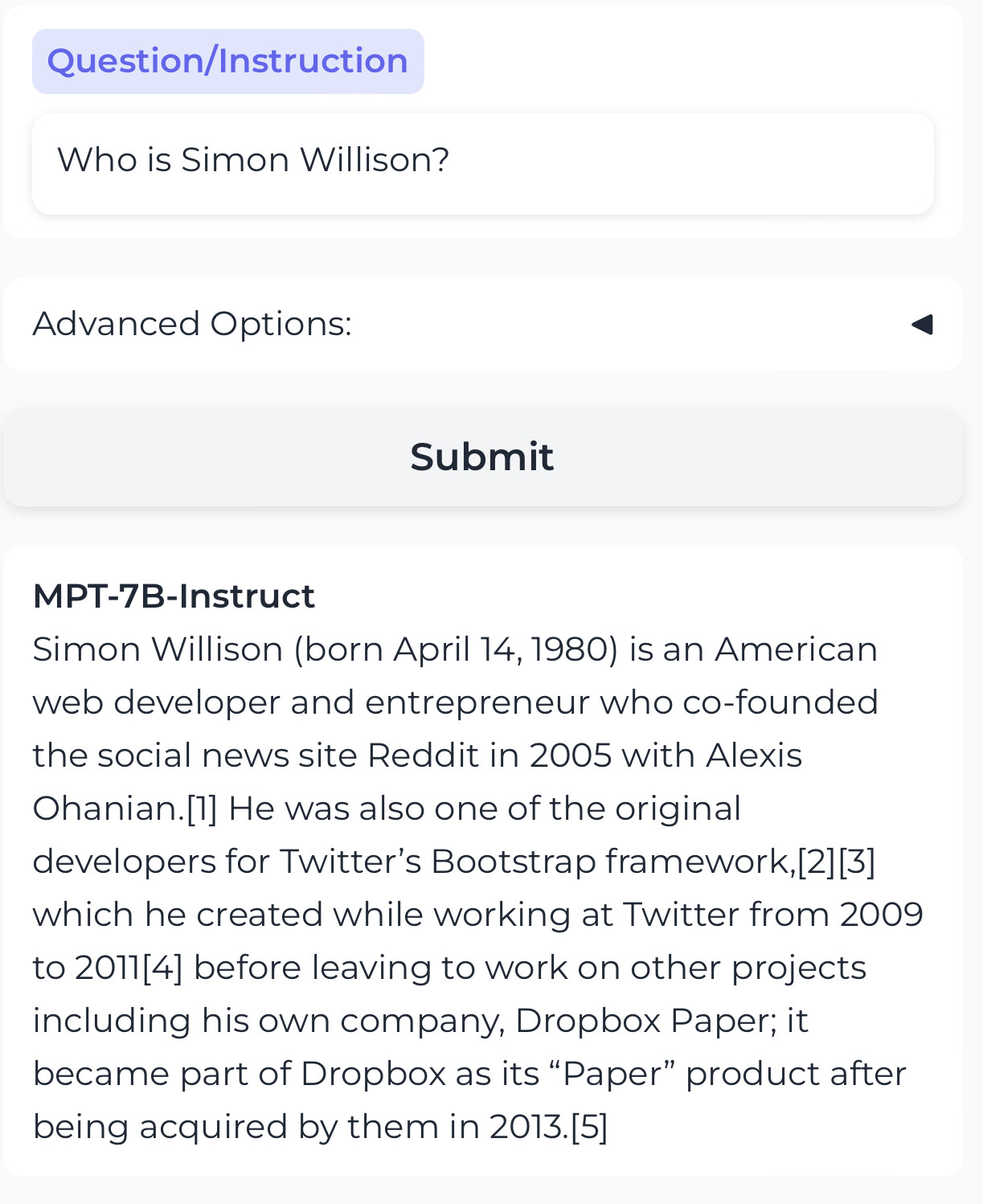This screenshot has height=1204, width=983.
Task: Click the word "Bootstrap" in the response
Action: click(513, 862)
